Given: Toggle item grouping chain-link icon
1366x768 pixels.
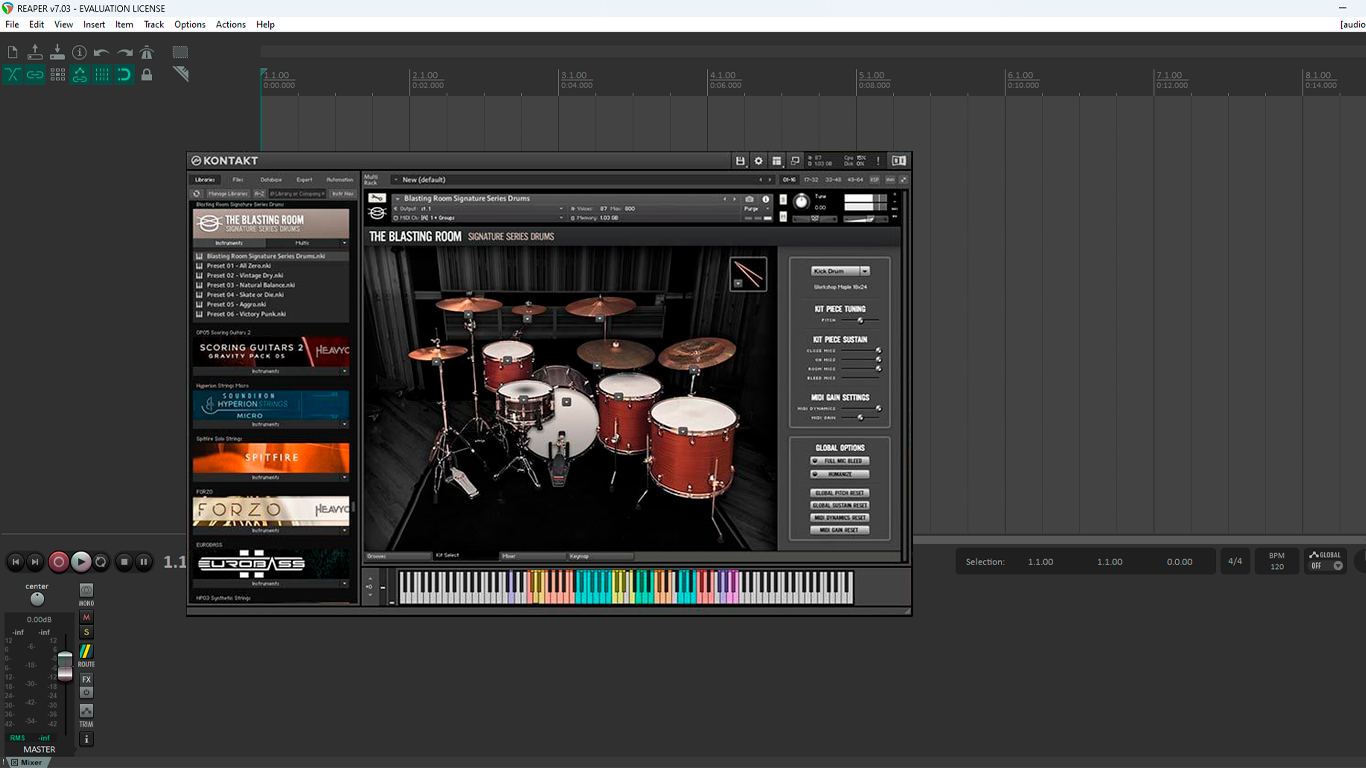Looking at the screenshot, I should pyautogui.click(x=35, y=74).
